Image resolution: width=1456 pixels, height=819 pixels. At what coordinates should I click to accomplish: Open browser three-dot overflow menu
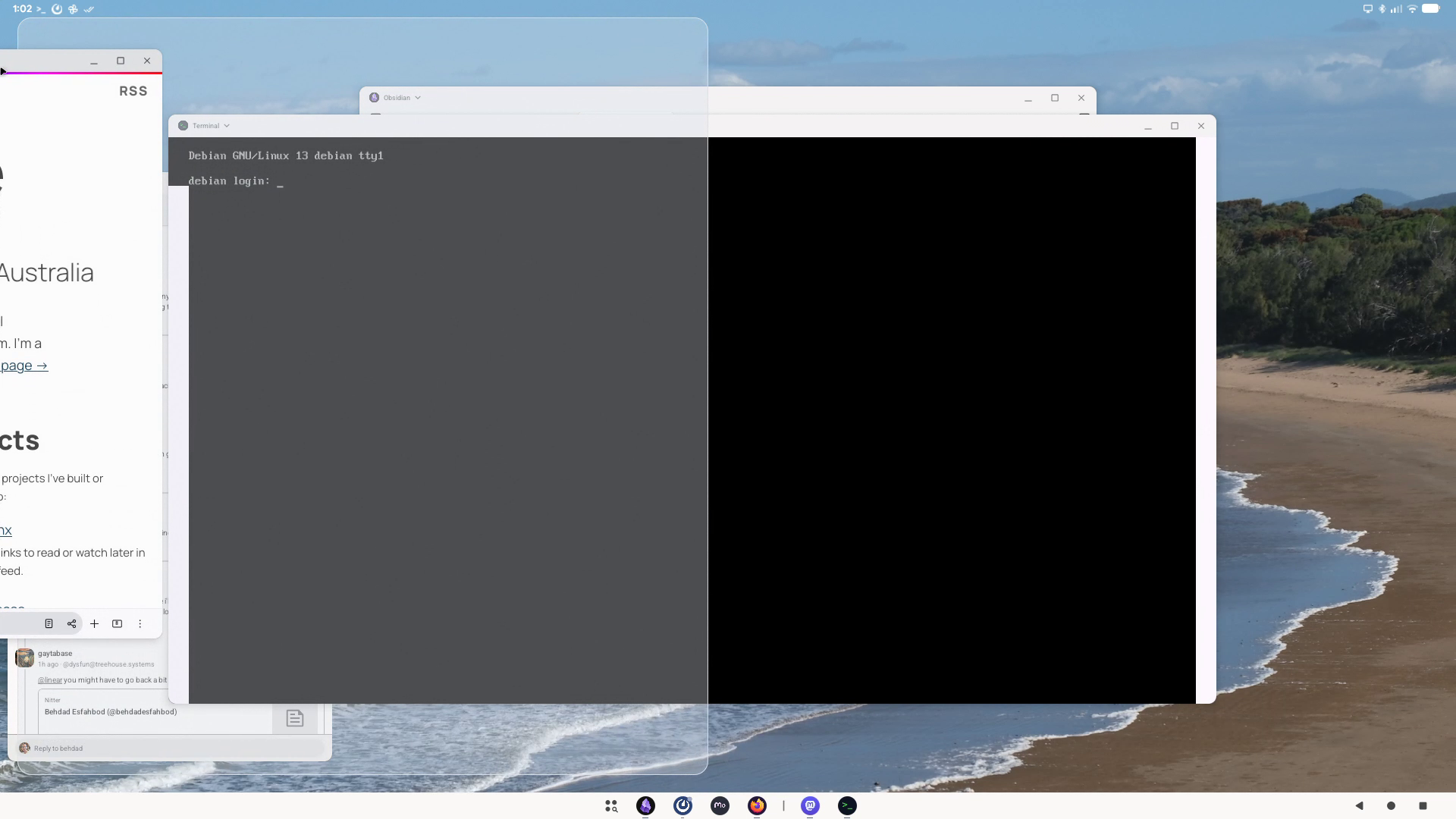click(140, 623)
